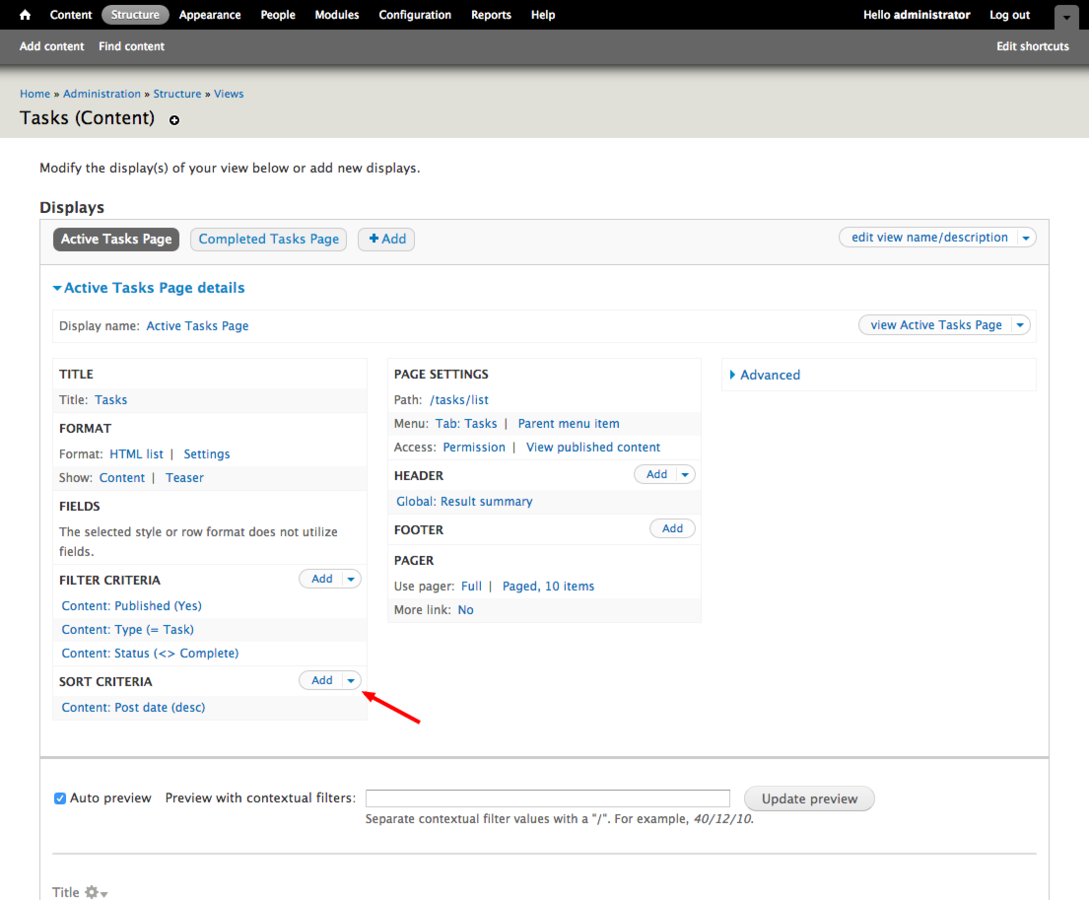Click the Update preview button
The height and width of the screenshot is (900, 1089).
coord(809,799)
